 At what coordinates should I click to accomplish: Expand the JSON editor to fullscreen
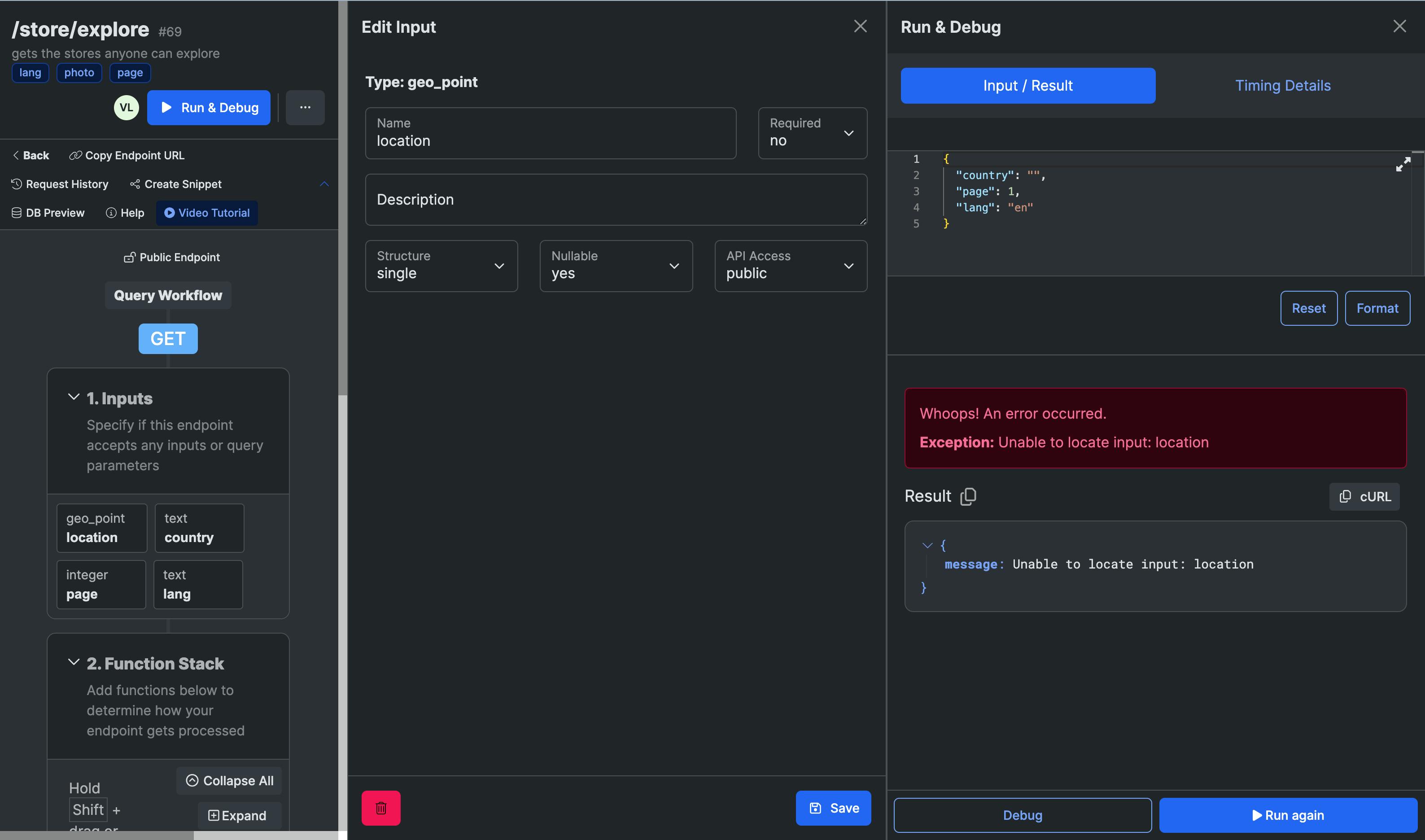coord(1403,164)
